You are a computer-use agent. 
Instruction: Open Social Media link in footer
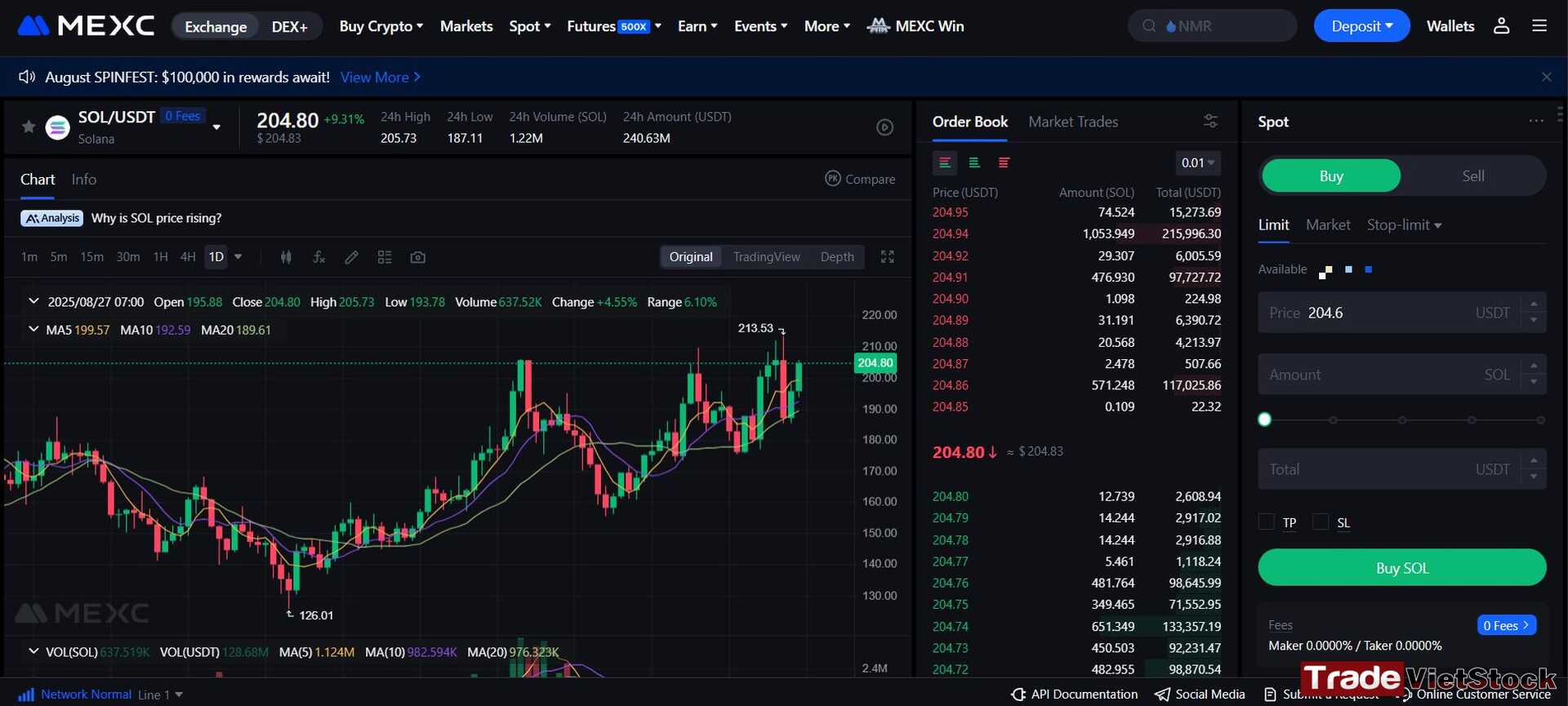1200,695
